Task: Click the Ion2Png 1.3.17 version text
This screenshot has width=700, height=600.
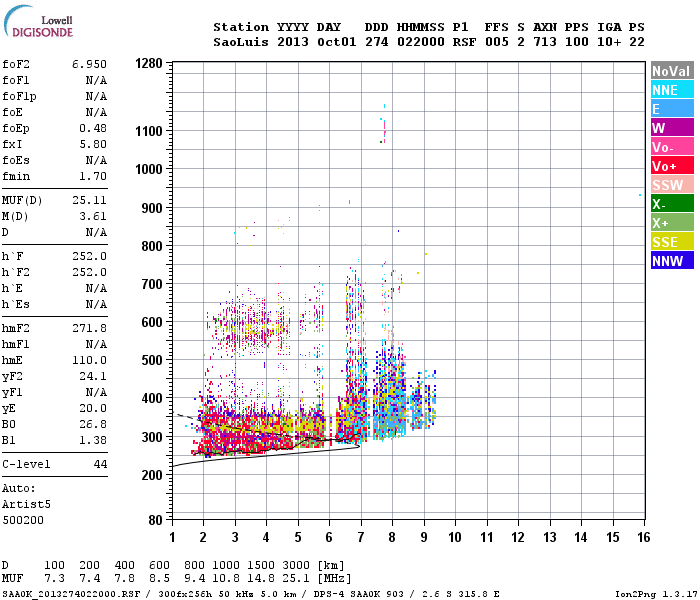Action: pos(655,594)
